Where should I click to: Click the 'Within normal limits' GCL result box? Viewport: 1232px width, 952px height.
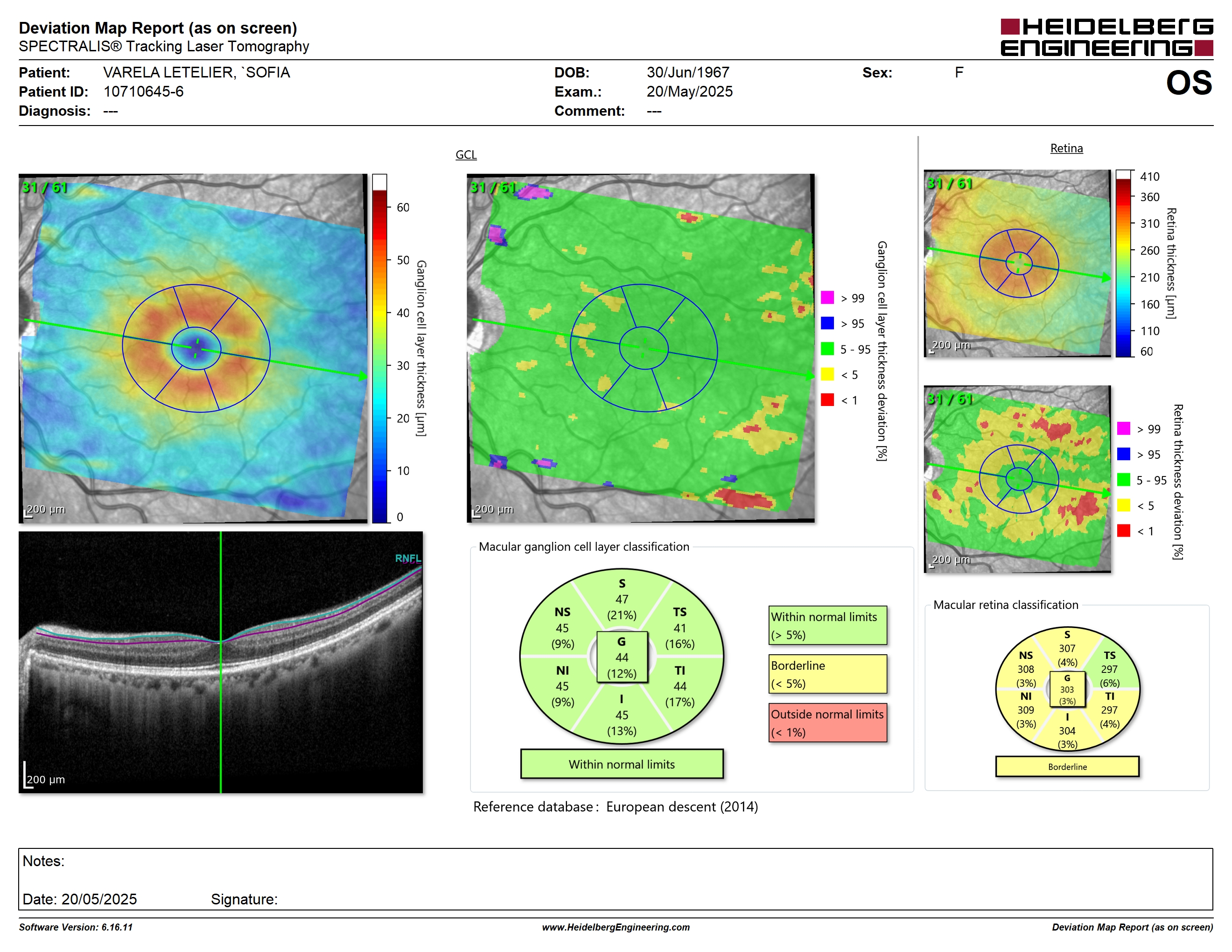click(622, 764)
